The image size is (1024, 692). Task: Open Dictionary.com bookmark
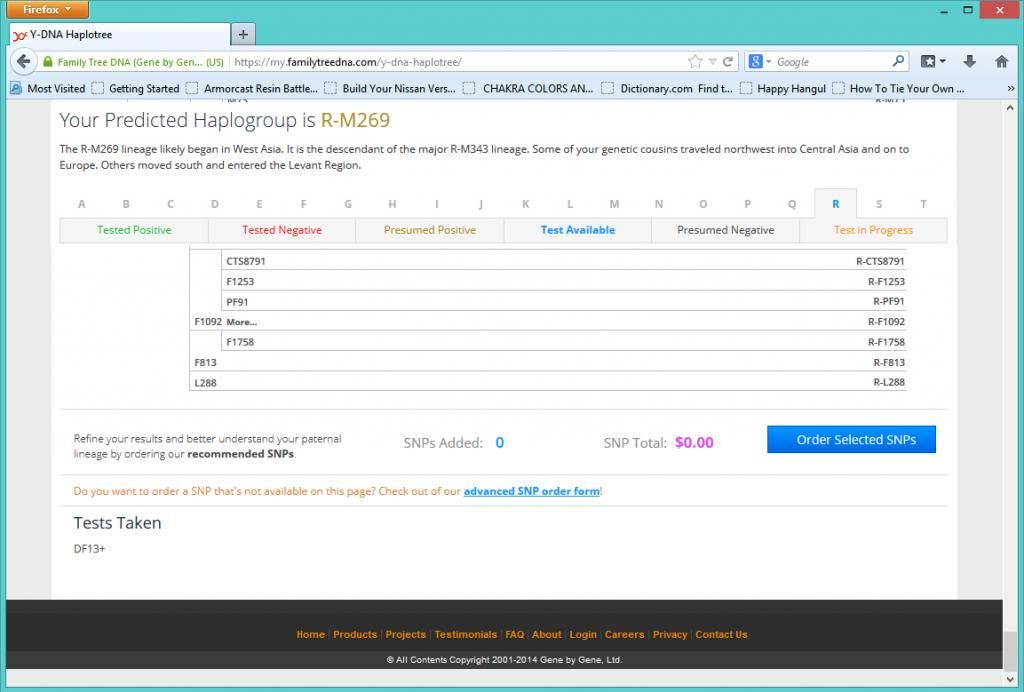pos(667,88)
